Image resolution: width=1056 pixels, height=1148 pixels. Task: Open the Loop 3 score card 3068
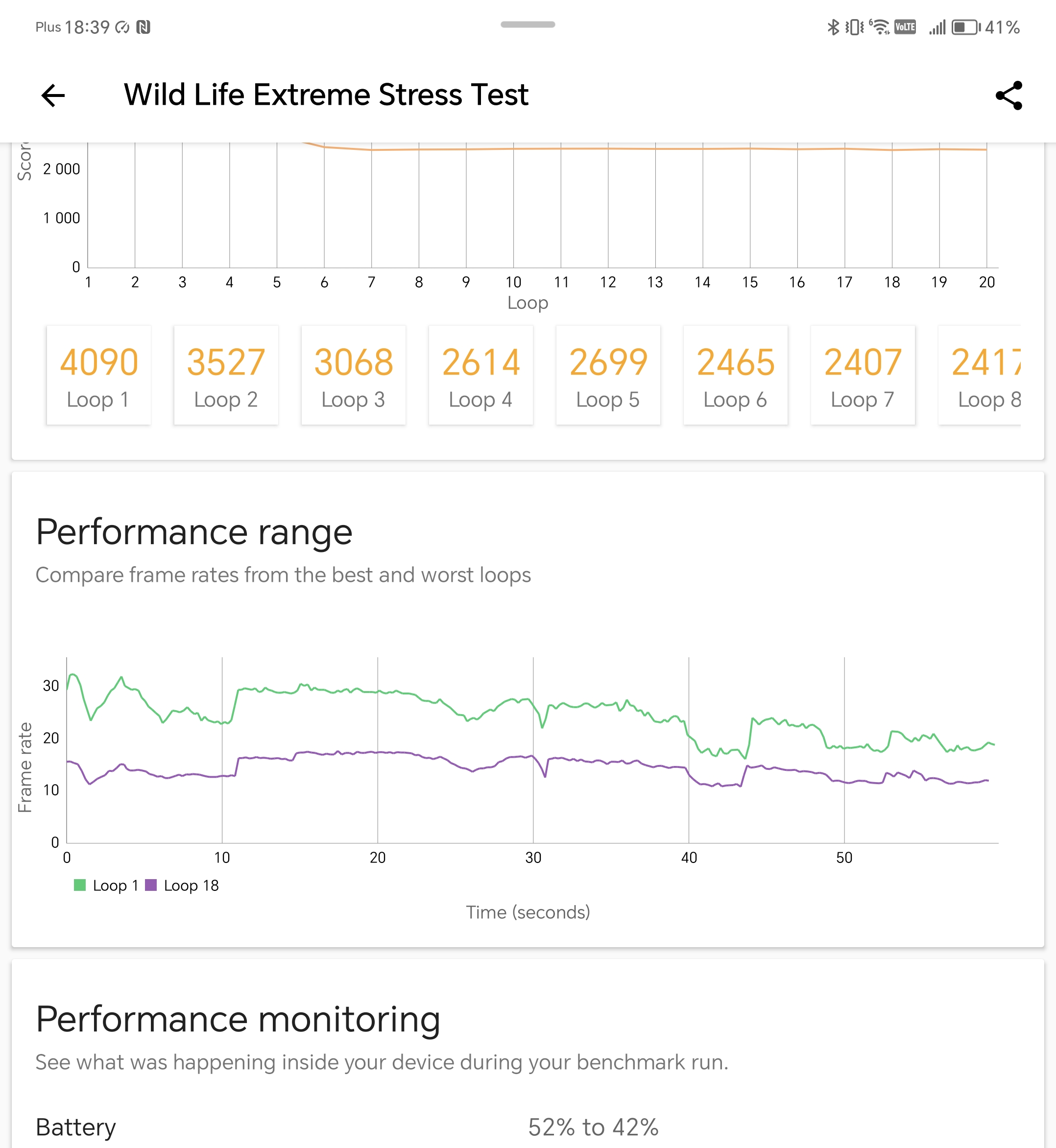pyautogui.click(x=353, y=376)
